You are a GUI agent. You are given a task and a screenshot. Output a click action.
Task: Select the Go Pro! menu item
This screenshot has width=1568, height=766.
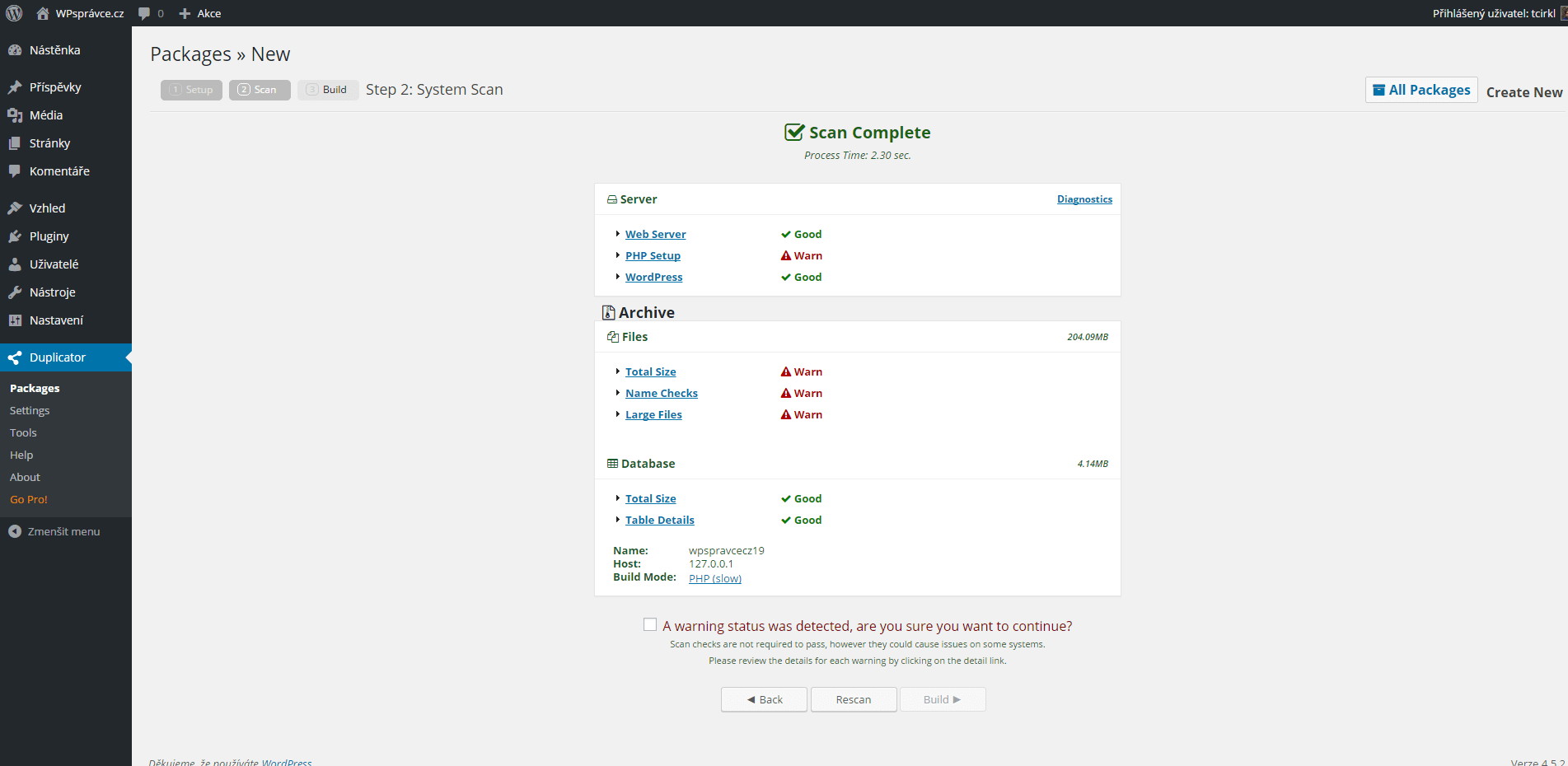click(29, 499)
